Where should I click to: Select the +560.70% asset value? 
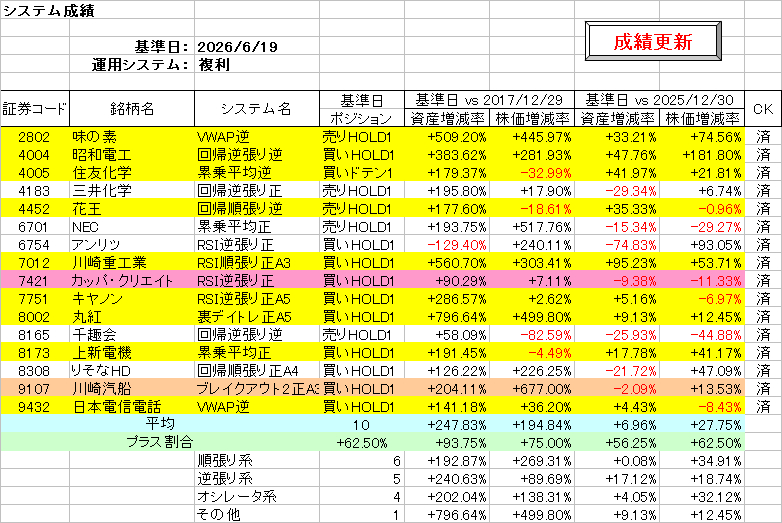click(x=447, y=263)
